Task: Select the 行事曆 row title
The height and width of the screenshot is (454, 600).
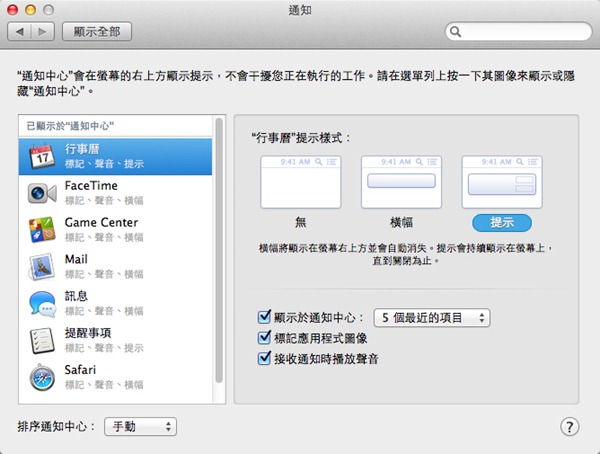Action: (x=82, y=149)
